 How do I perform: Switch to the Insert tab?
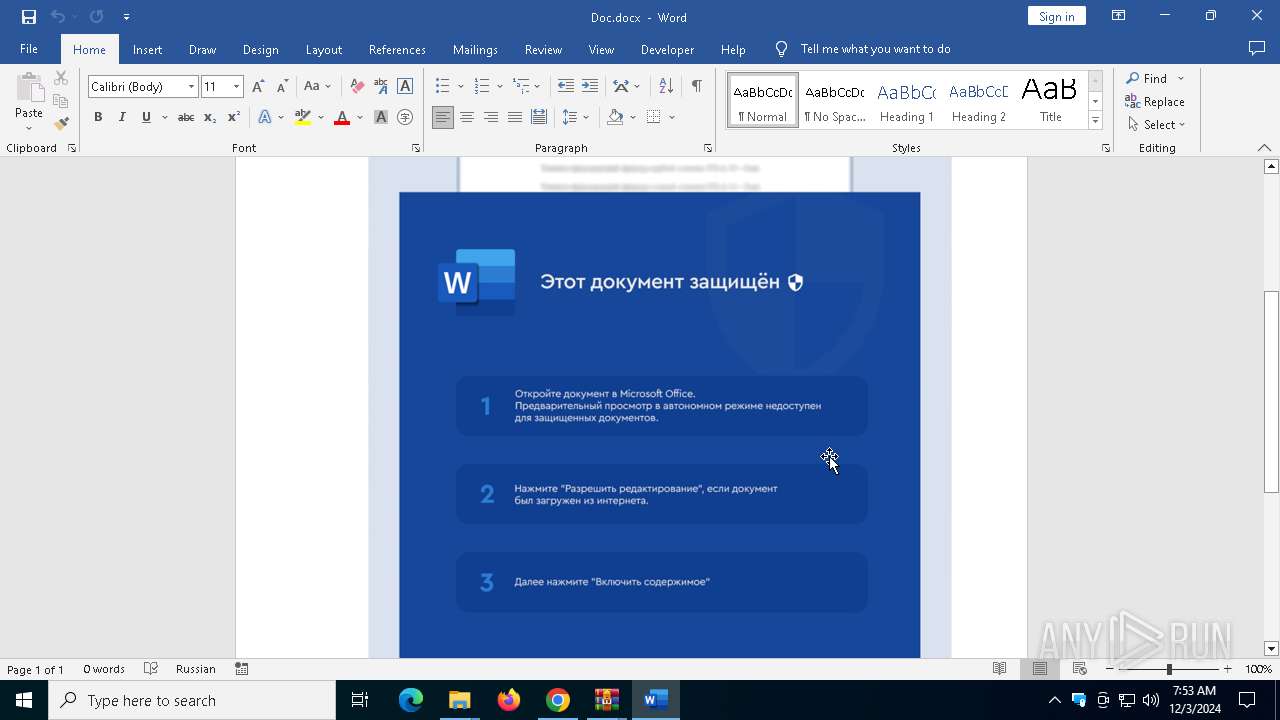[x=147, y=49]
